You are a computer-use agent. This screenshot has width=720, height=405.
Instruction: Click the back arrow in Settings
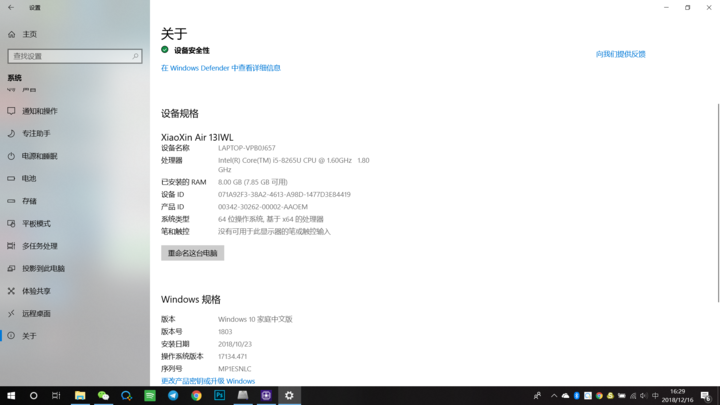11,8
